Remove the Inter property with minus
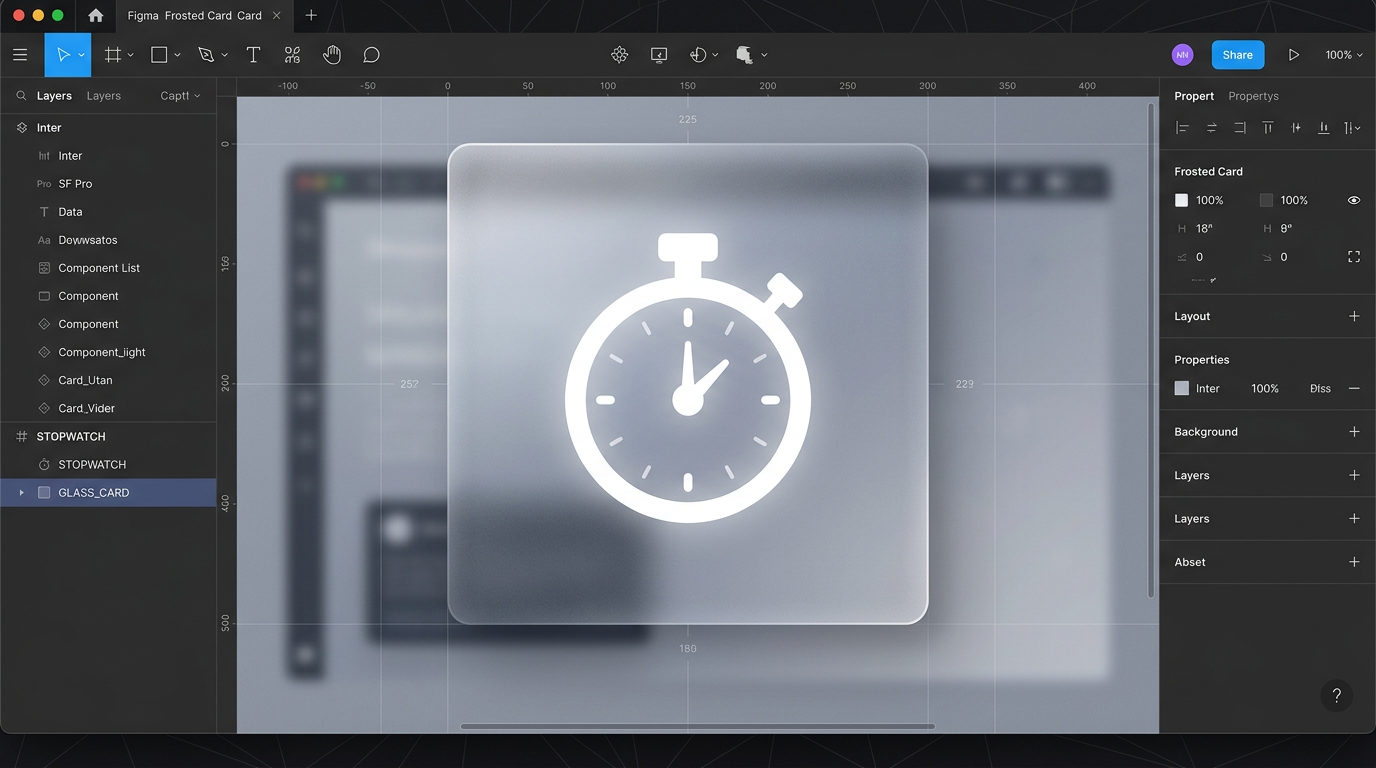 coord(1354,388)
